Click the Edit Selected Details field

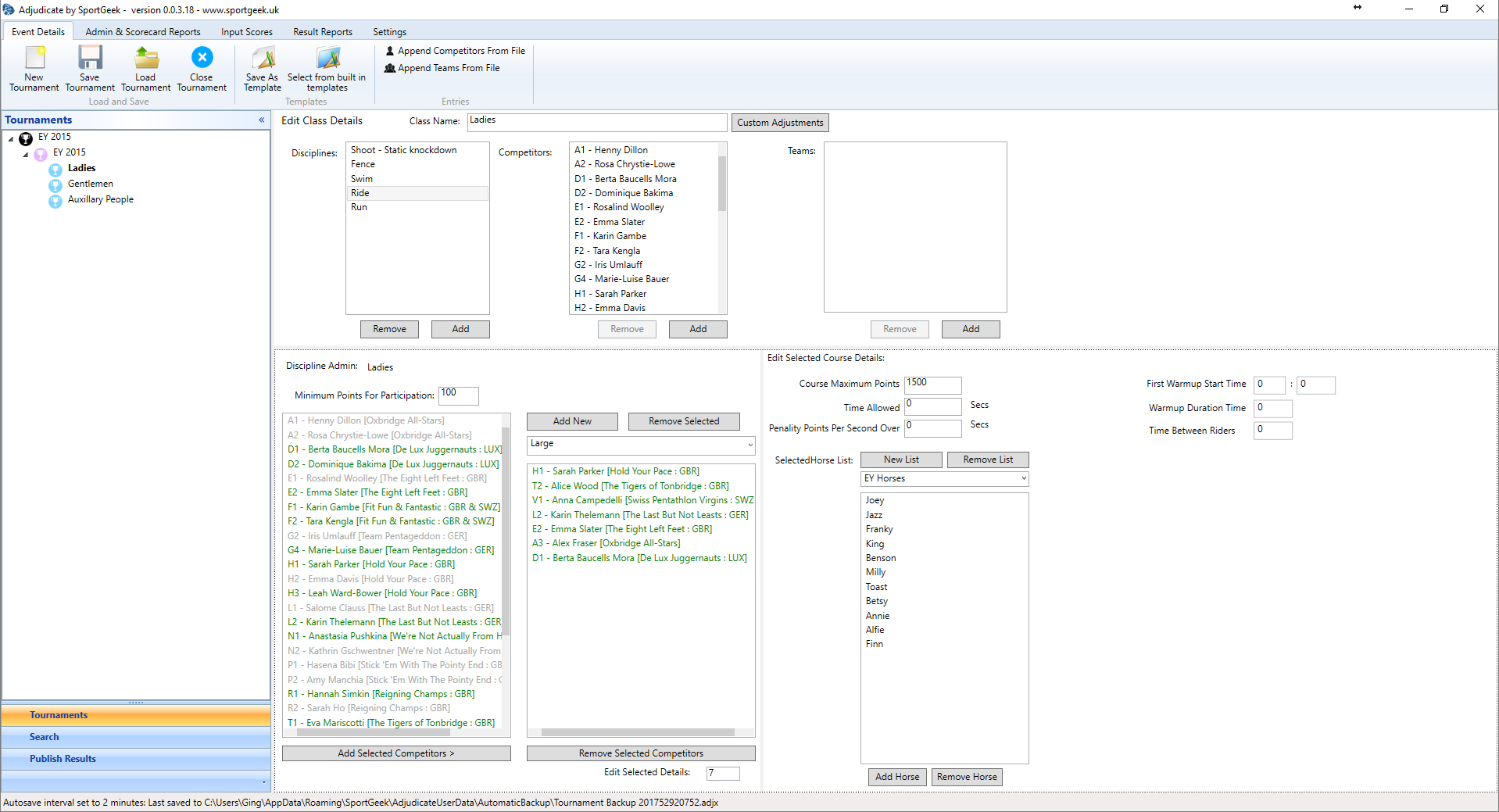723,773
